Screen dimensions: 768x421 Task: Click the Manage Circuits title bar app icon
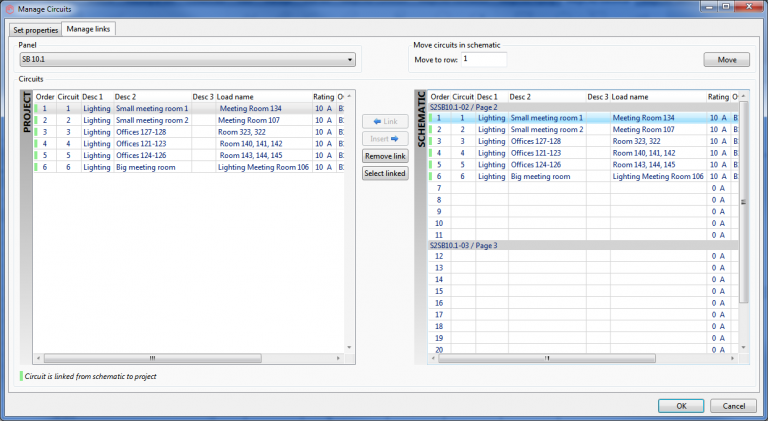(9, 8)
